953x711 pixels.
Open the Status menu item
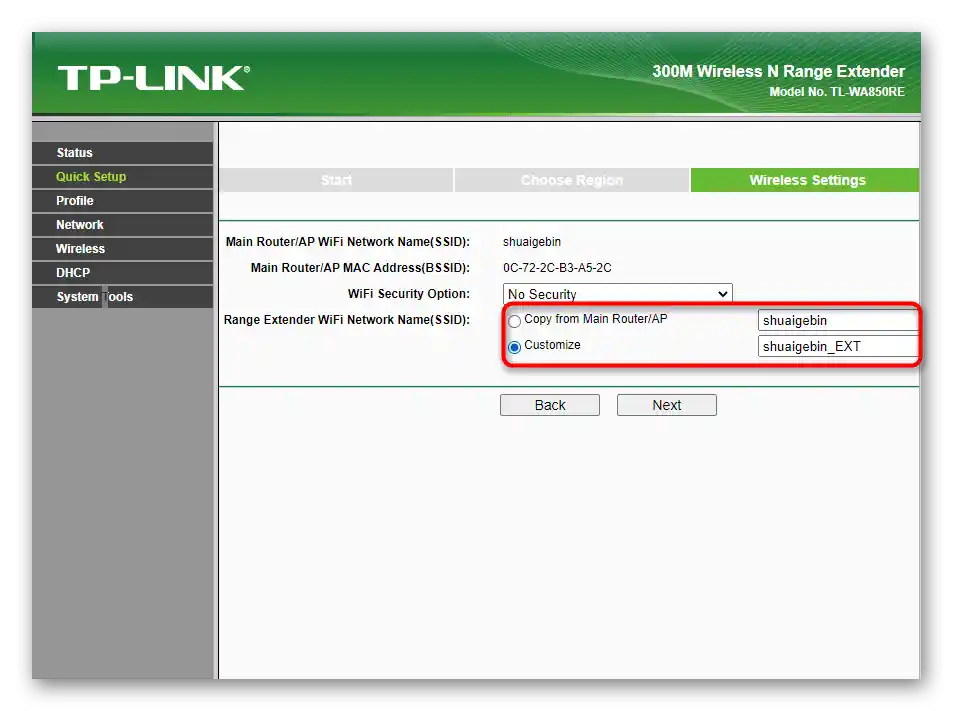122,153
